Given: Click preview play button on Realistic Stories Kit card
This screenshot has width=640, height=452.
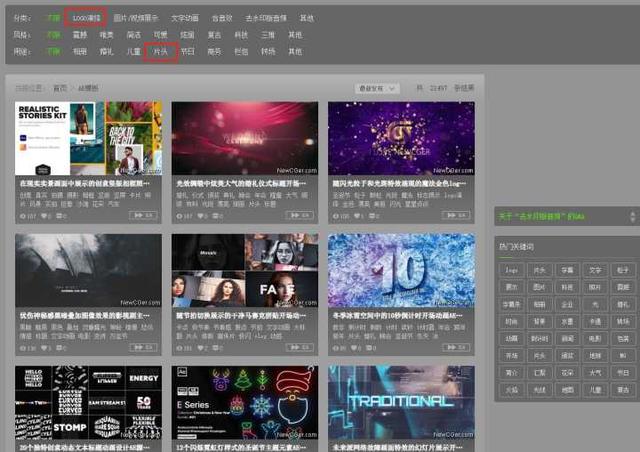Looking at the screenshot, I should click(143, 215).
